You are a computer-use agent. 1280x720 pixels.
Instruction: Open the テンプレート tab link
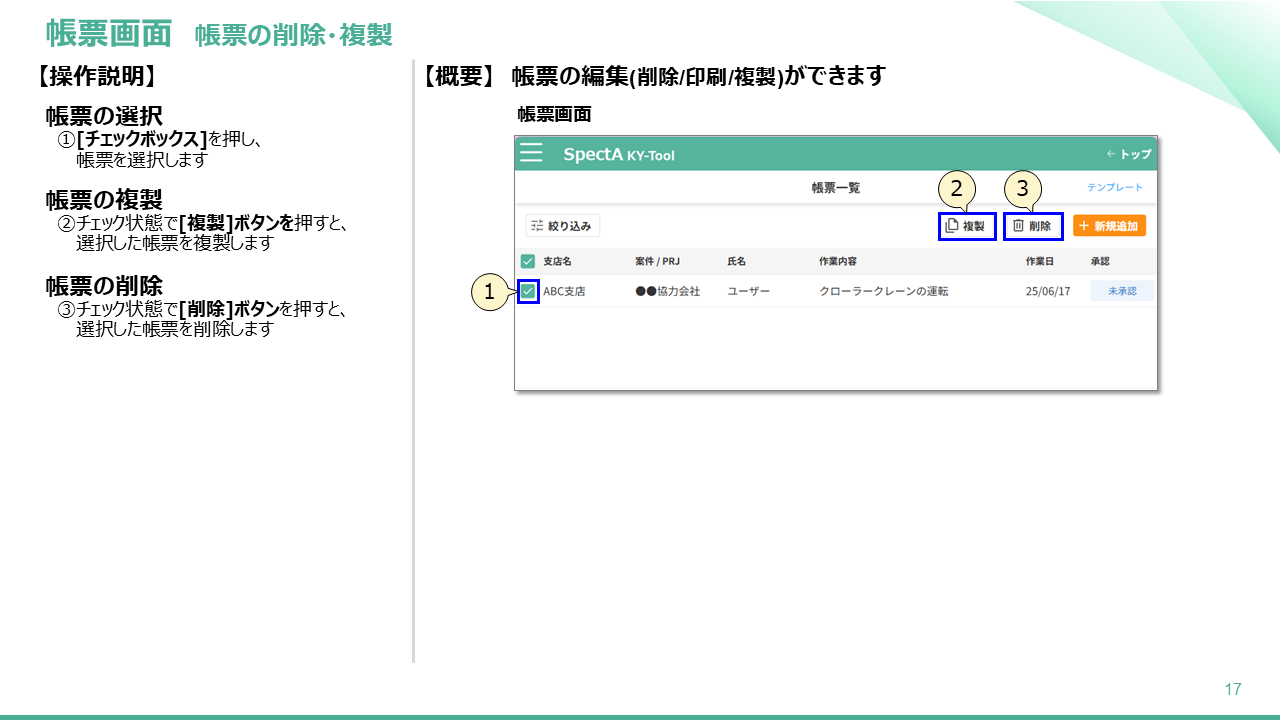1115,187
